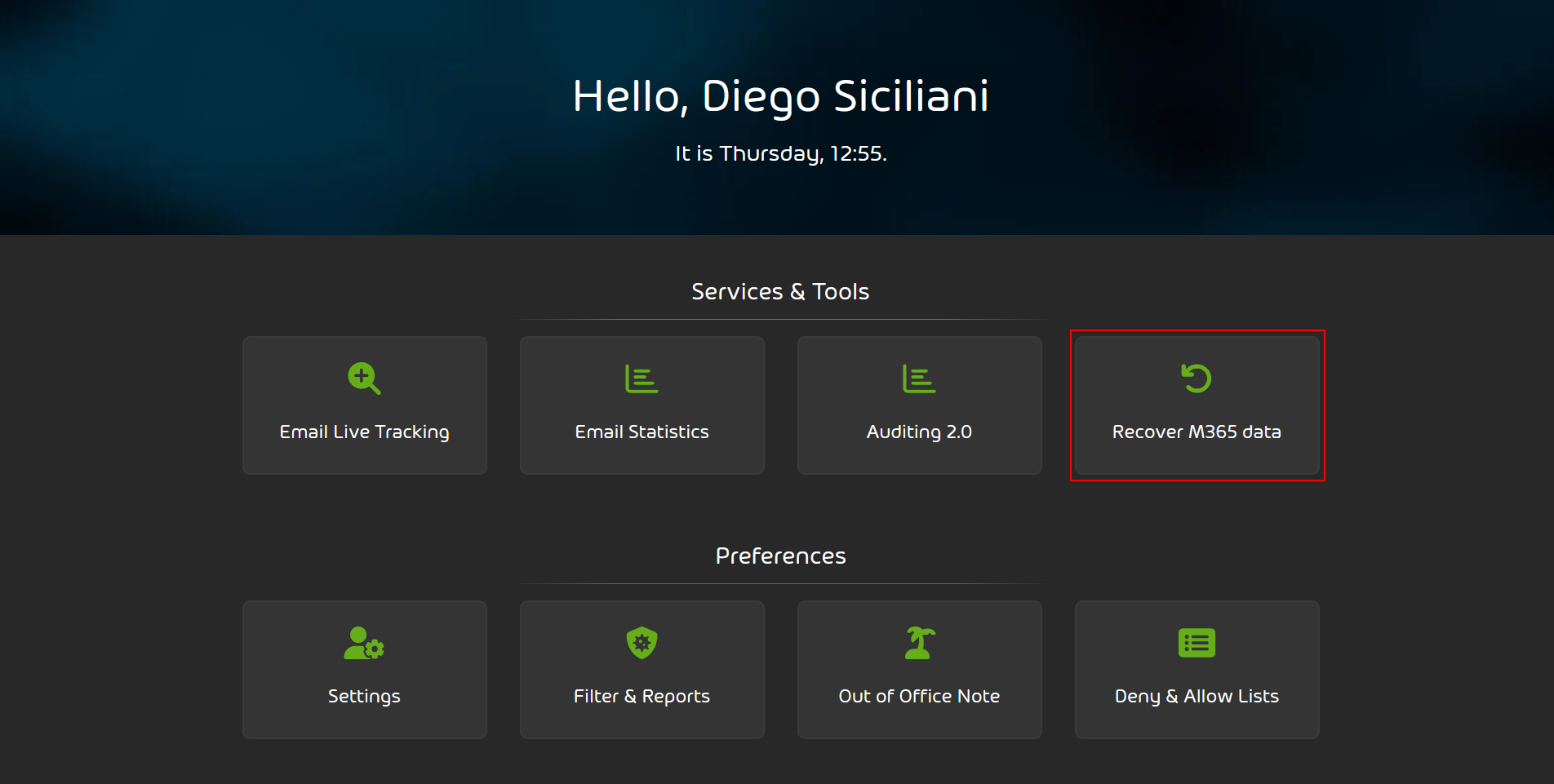This screenshot has width=1554, height=784.
Task: Select the Out of Office Note label
Action: point(919,696)
